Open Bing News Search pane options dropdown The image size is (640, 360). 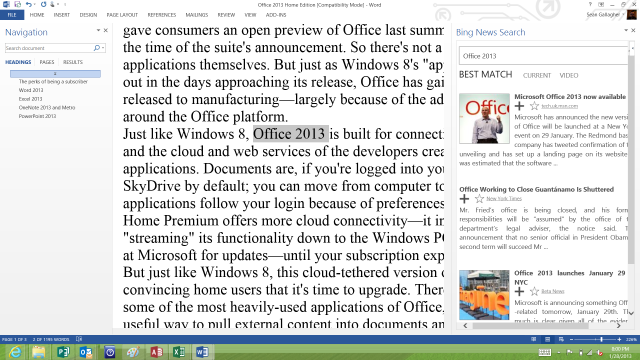pos(626,31)
